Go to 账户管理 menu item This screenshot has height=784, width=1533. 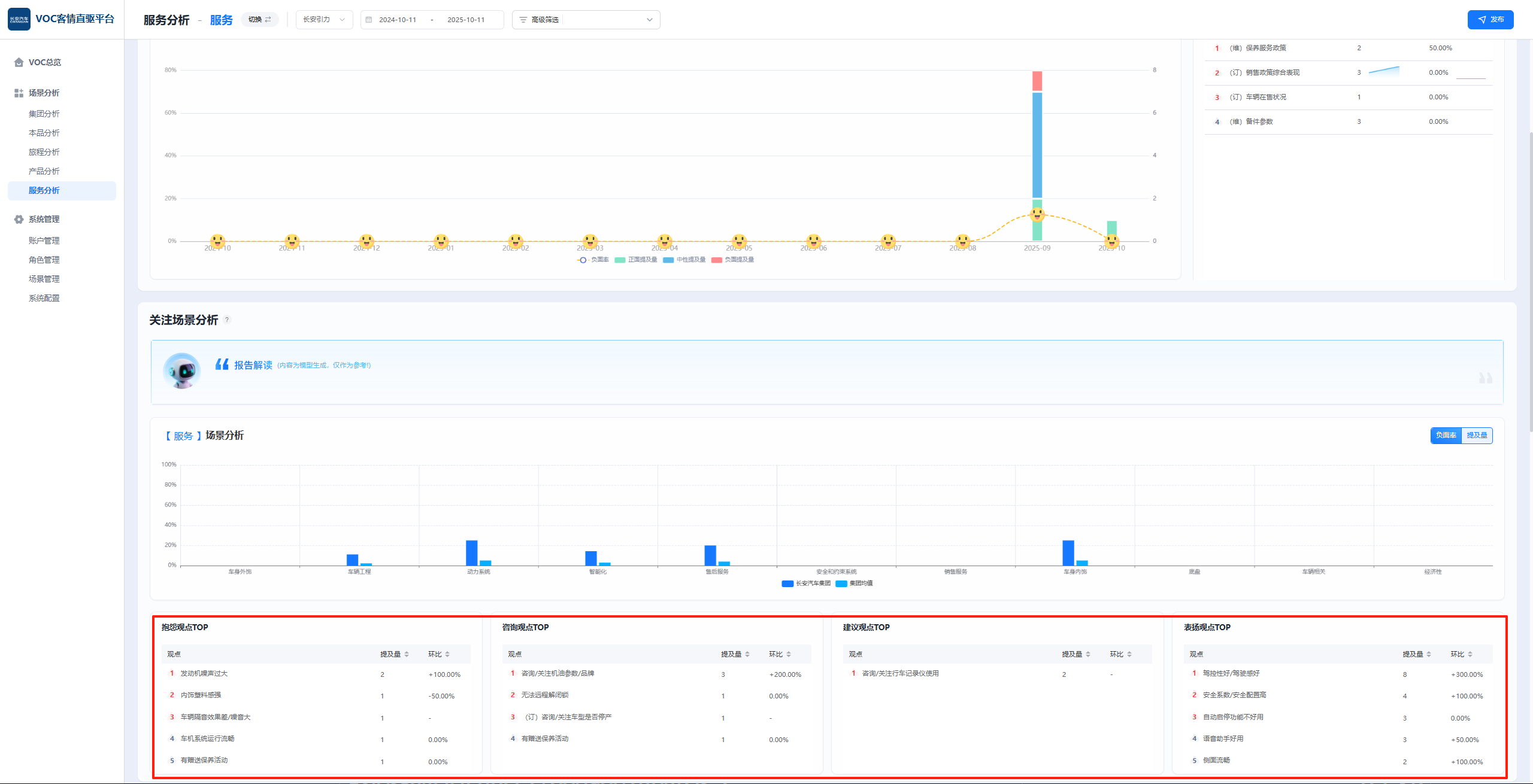(44, 241)
